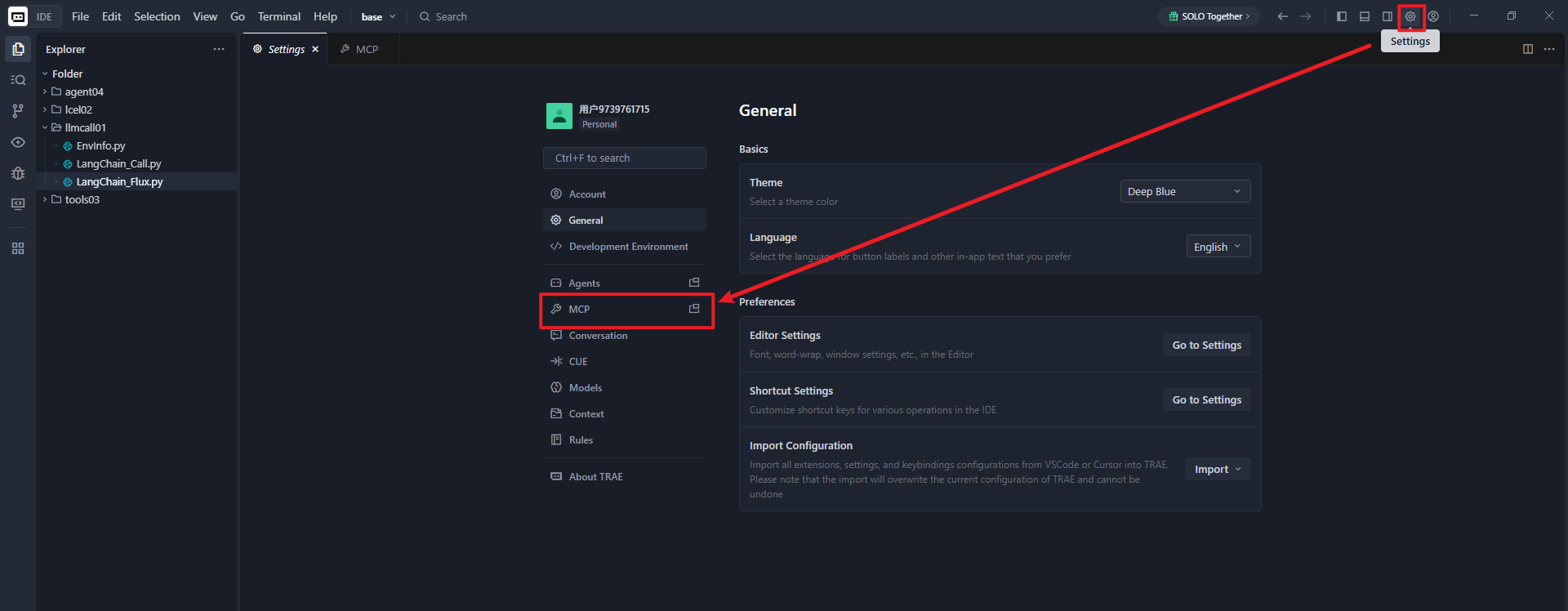Open the Run and Debug panel icon

pyautogui.click(x=18, y=173)
